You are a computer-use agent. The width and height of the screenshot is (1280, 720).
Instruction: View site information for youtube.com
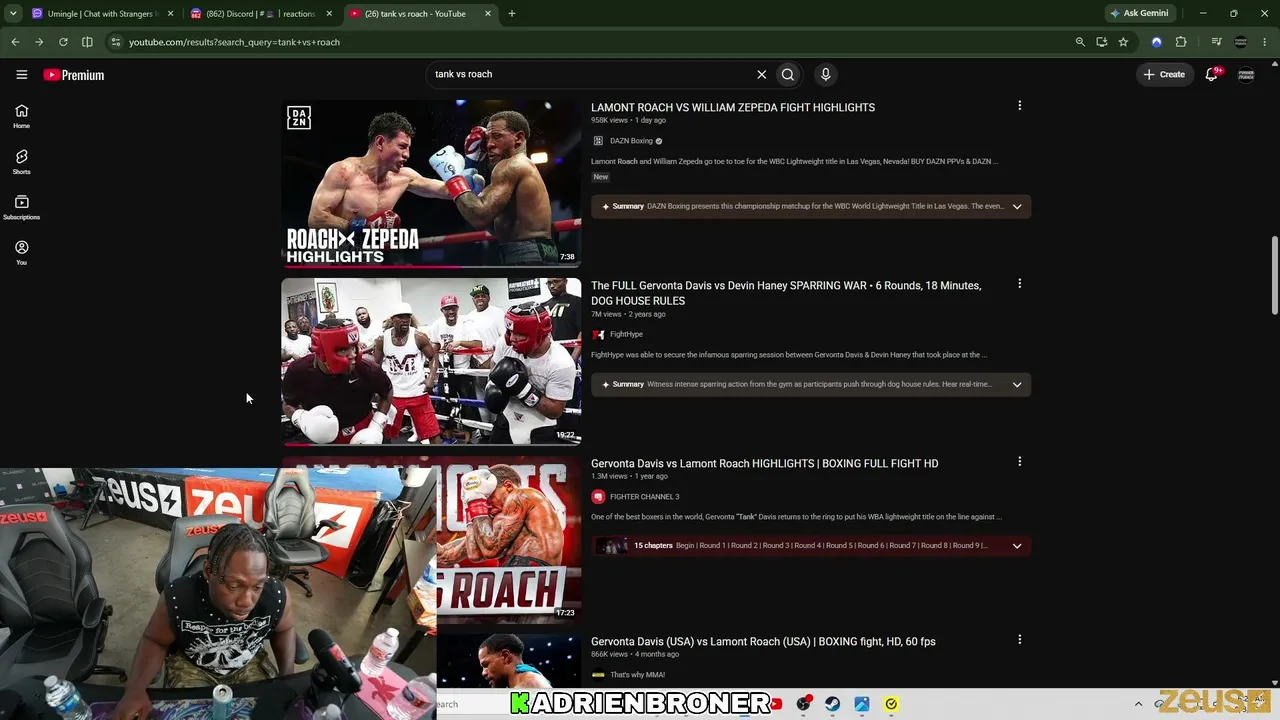(115, 42)
